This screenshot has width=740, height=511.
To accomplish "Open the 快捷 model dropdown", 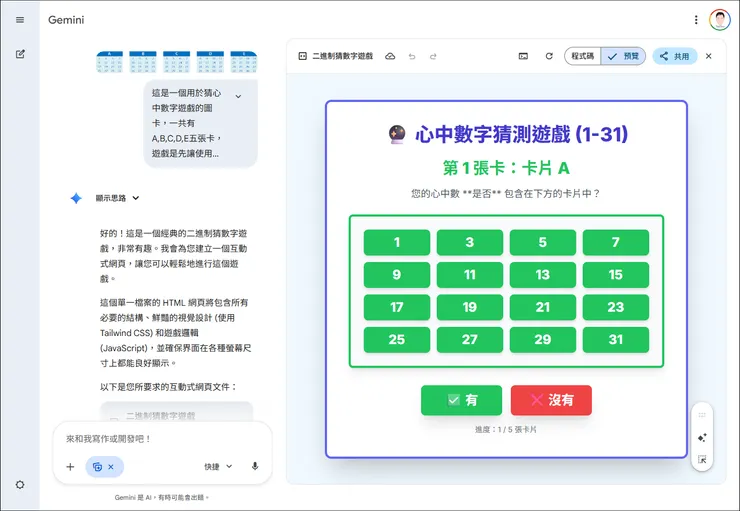I will (218, 467).
